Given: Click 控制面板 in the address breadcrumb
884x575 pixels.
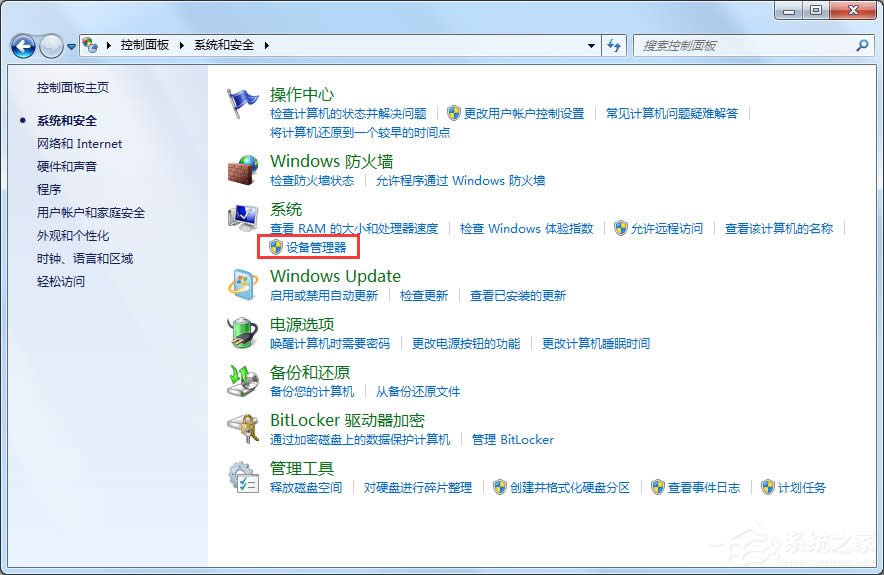Looking at the screenshot, I should click(145, 45).
